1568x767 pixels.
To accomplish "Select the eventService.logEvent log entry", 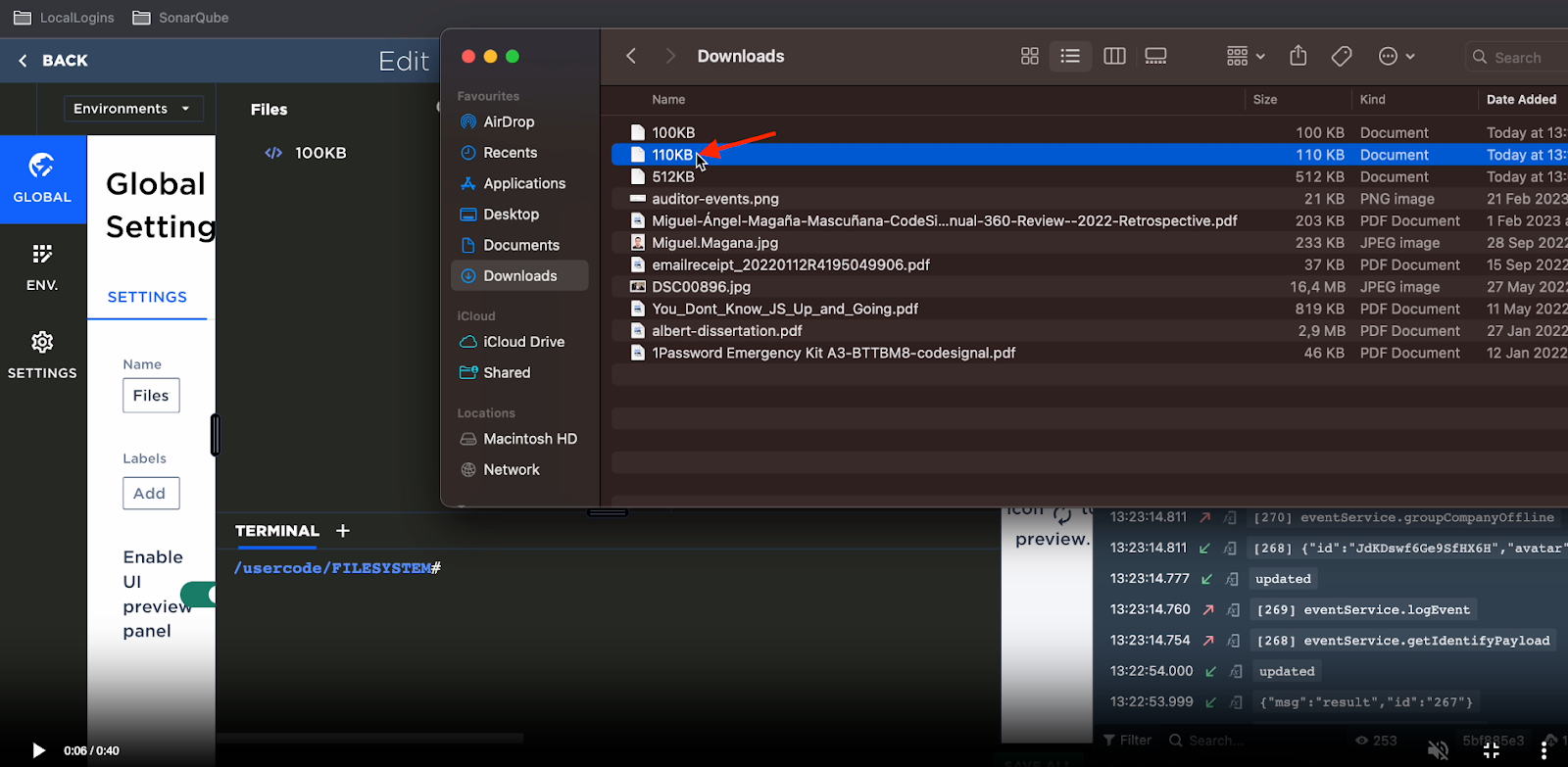I will tap(1363, 609).
